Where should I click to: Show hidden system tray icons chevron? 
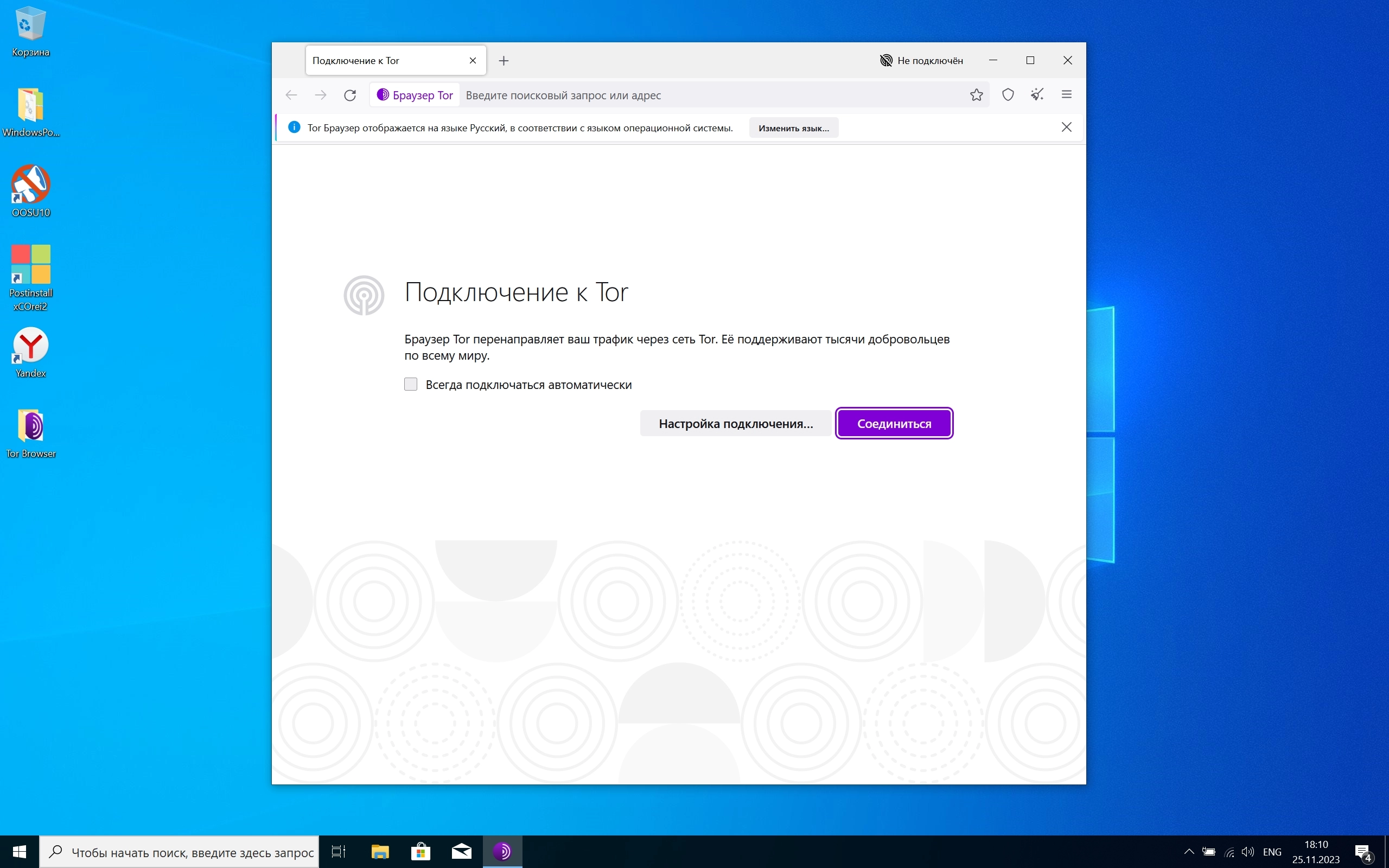click(x=1189, y=851)
